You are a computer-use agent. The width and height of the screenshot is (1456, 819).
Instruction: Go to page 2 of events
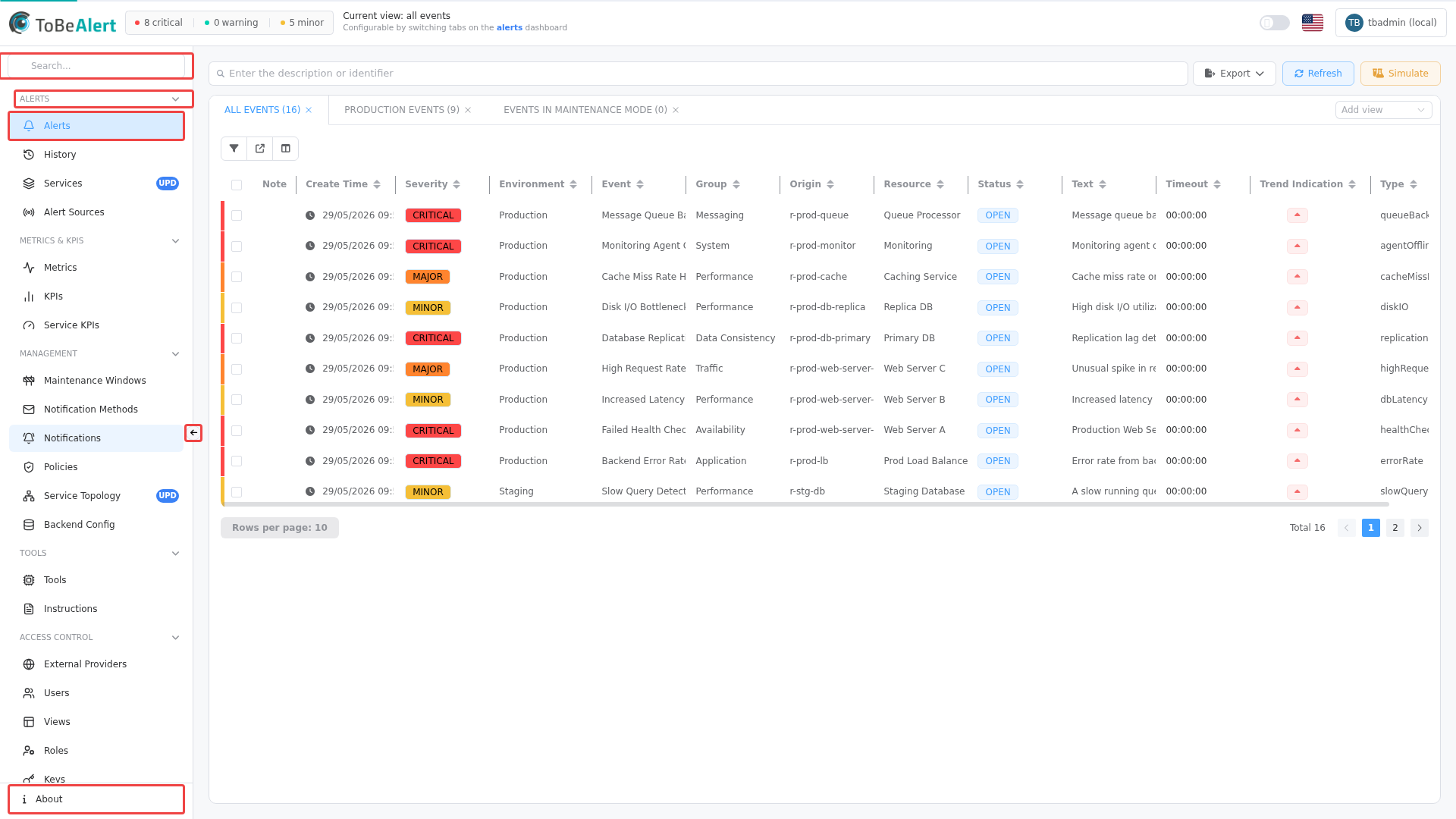pyautogui.click(x=1395, y=528)
